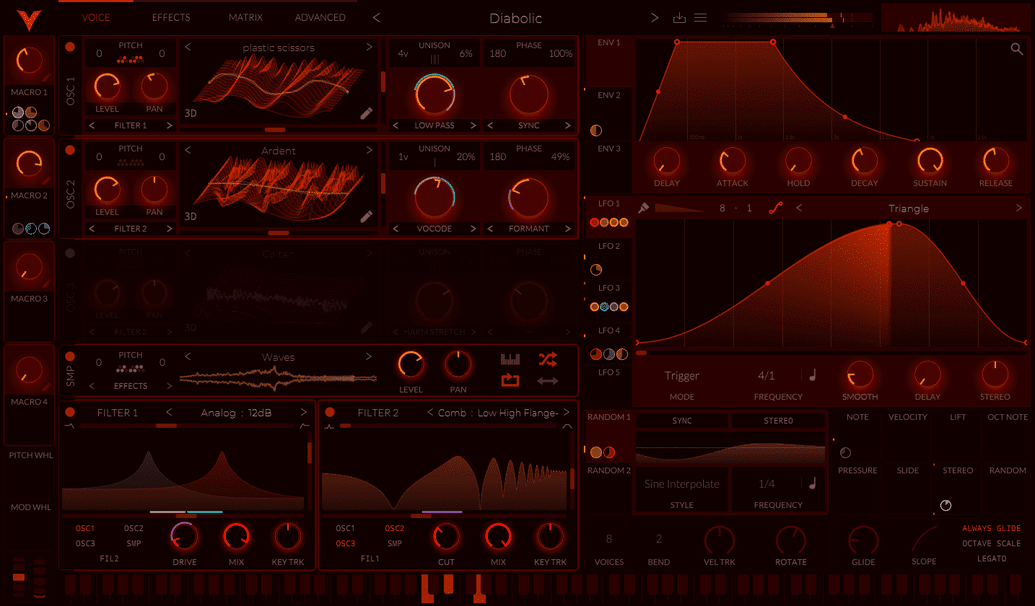This screenshot has width=1035, height=606.
Task: Disable oscillator 1 power toggle
Action: point(70,47)
